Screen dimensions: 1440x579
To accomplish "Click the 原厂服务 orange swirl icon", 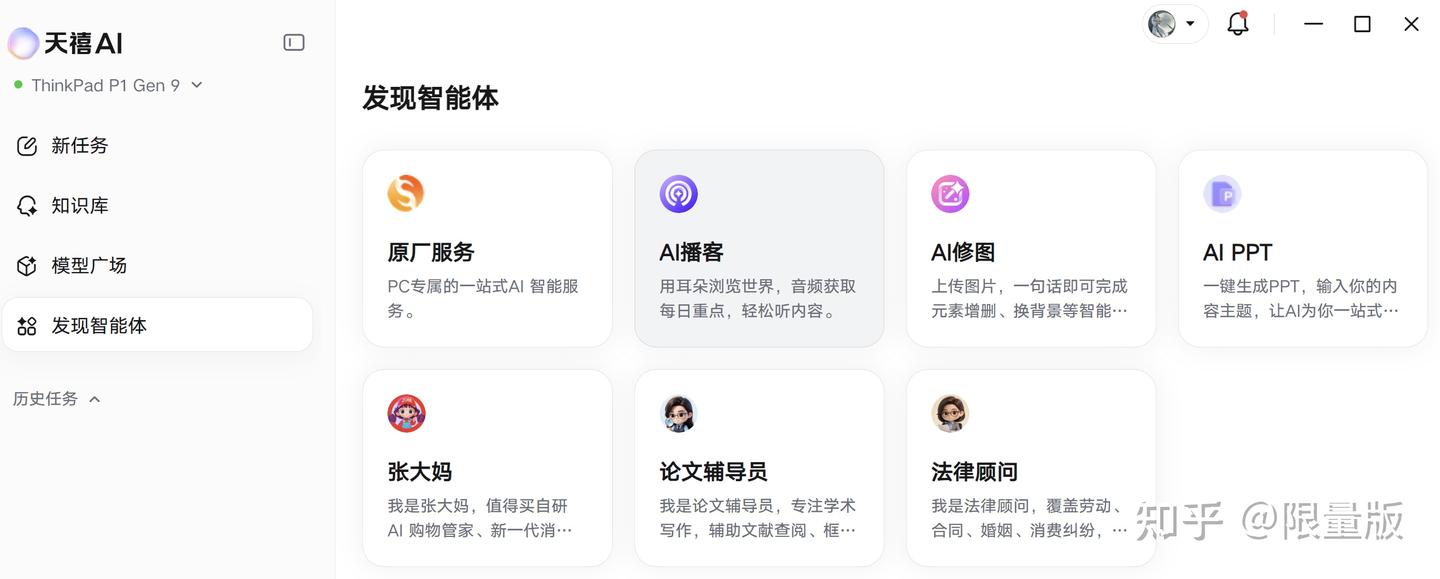I will click(x=406, y=193).
